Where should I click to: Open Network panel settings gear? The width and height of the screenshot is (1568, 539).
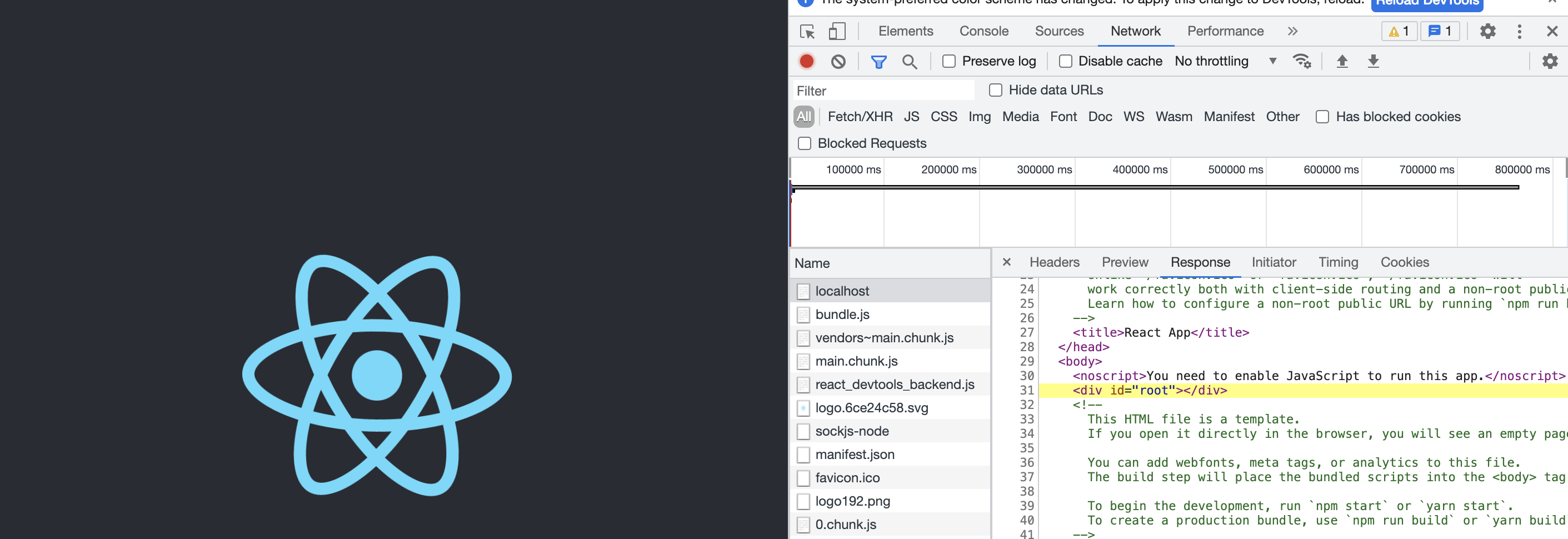[x=1550, y=62]
